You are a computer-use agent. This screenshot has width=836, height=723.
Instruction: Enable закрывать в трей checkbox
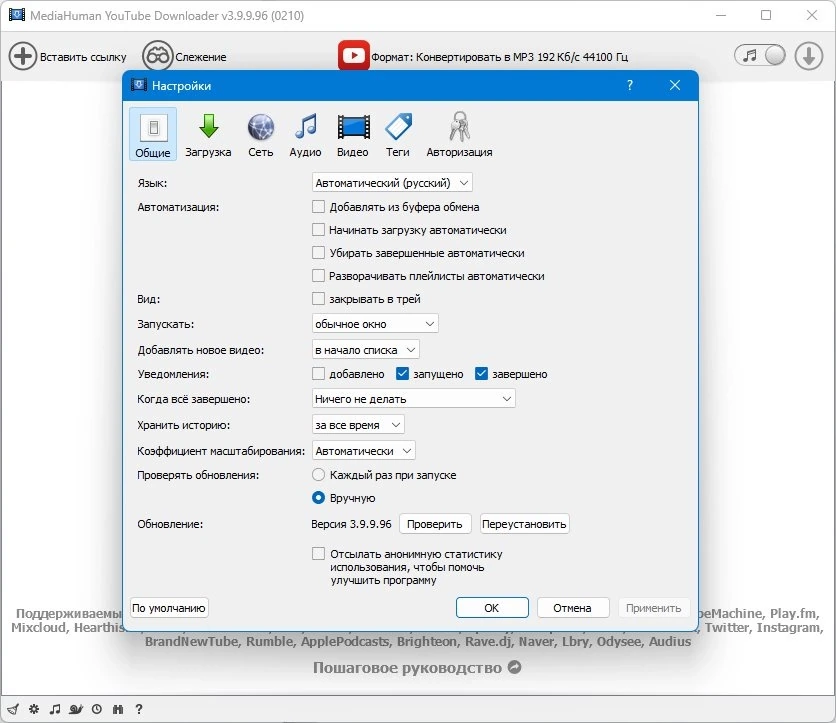pyautogui.click(x=318, y=298)
